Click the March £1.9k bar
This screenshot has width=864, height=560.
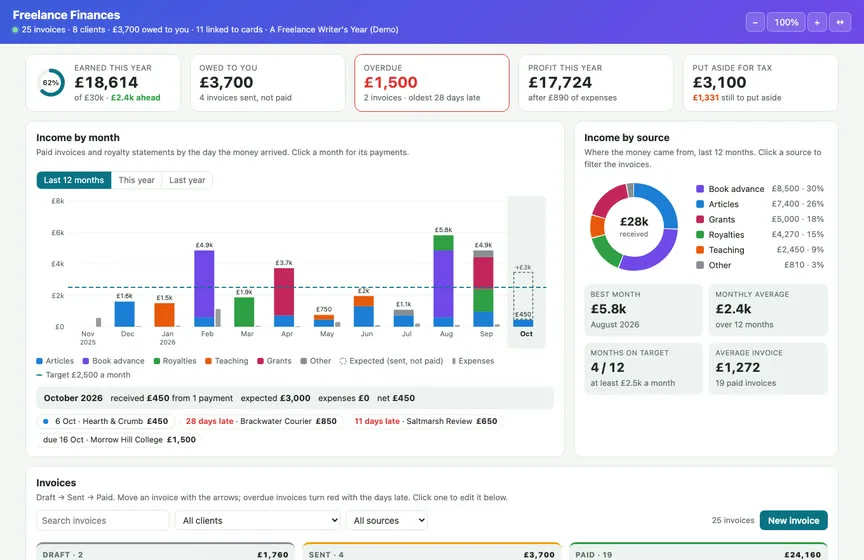[x=244, y=311]
